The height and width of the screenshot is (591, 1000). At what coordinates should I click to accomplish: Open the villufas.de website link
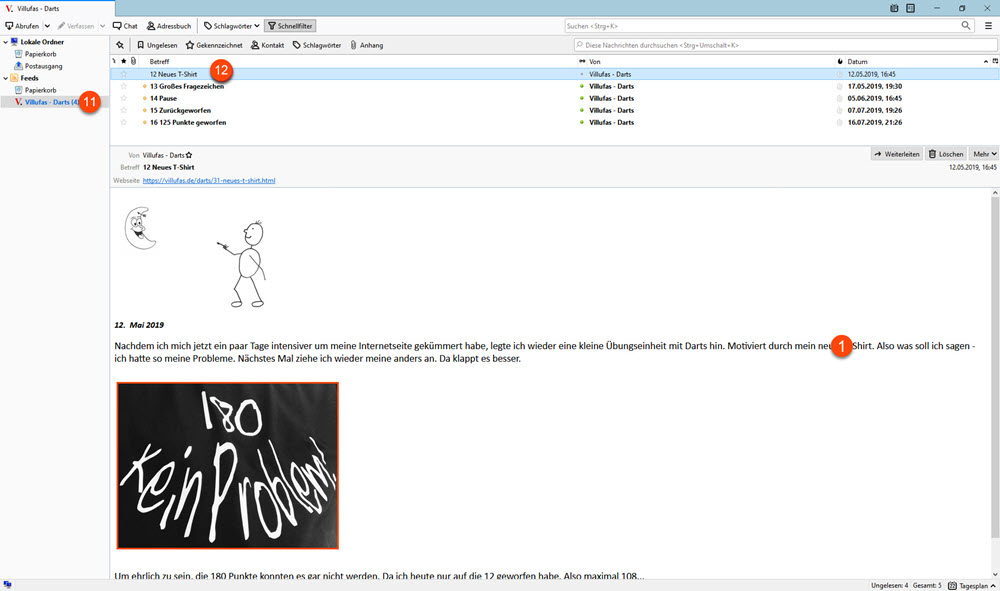(x=209, y=181)
